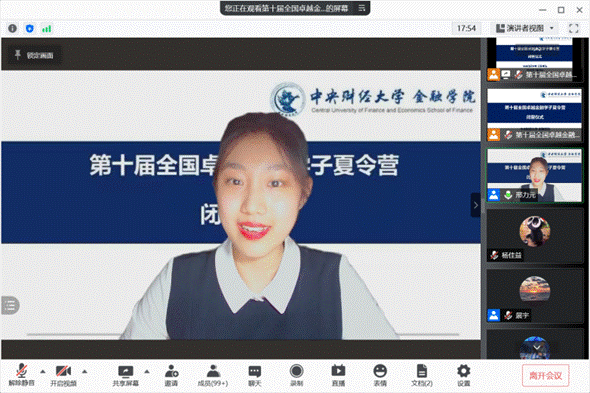The image size is (590, 393).
Task: Collapse the participant thumbnails side panel arrow
Action: tap(476, 205)
